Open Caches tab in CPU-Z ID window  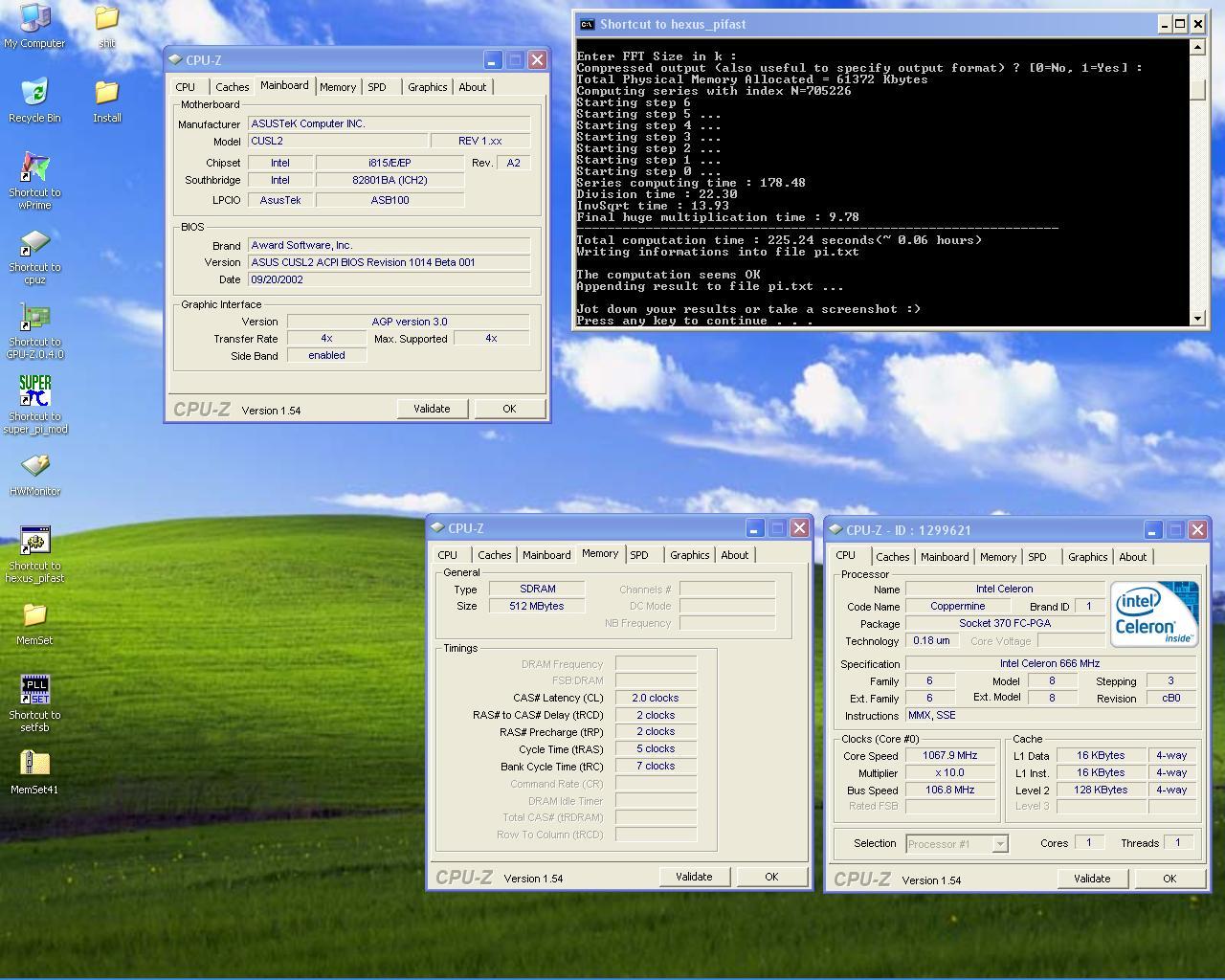(892, 557)
